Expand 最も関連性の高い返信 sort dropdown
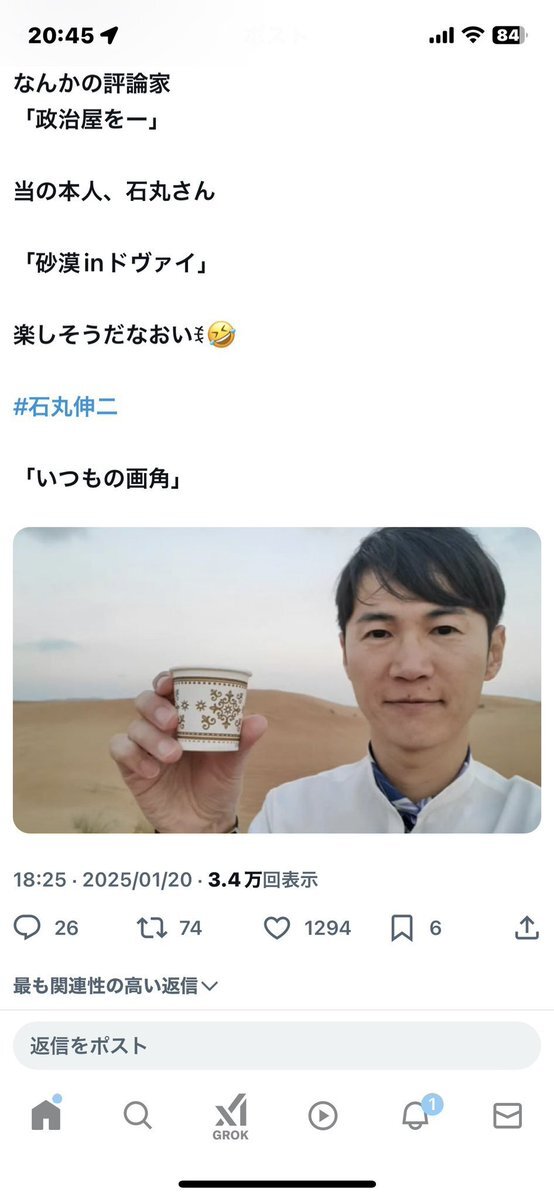554x1199 pixels. pyautogui.click(x=116, y=986)
